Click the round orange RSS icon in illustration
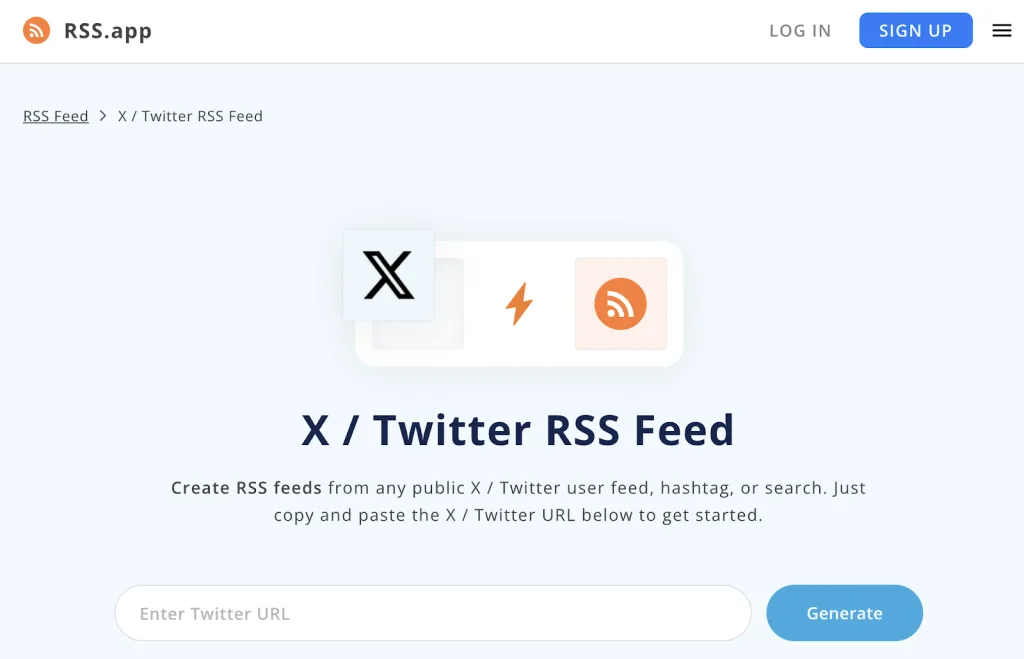The width and height of the screenshot is (1024, 659). [620, 304]
